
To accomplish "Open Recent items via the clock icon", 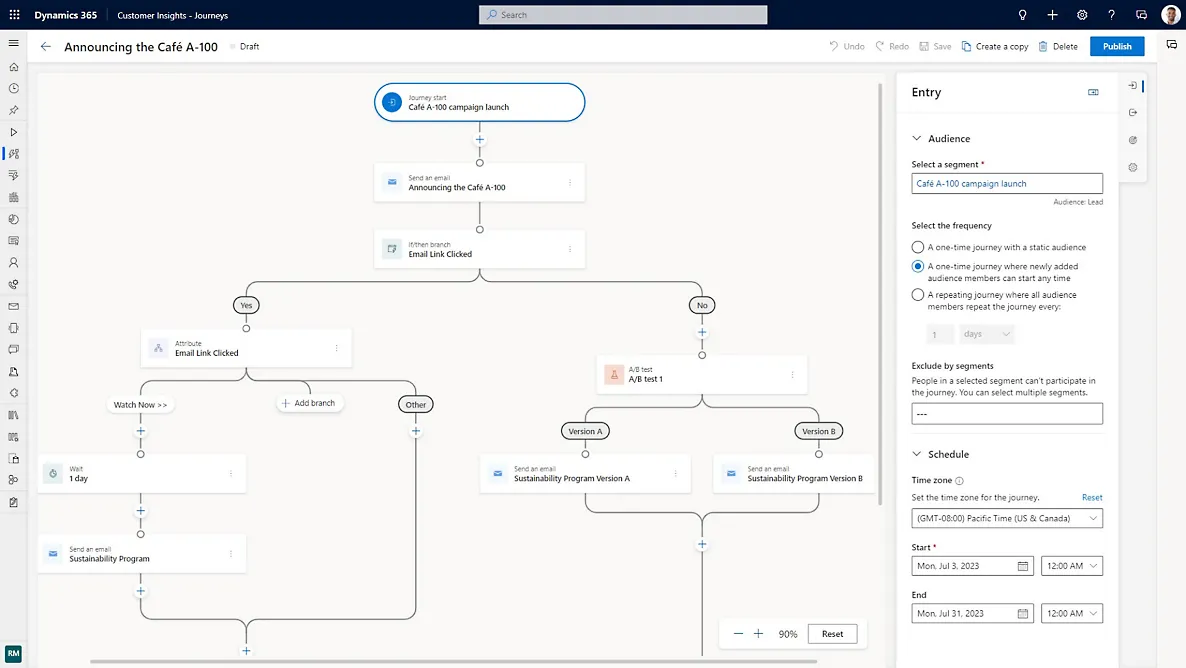I will point(13,89).
